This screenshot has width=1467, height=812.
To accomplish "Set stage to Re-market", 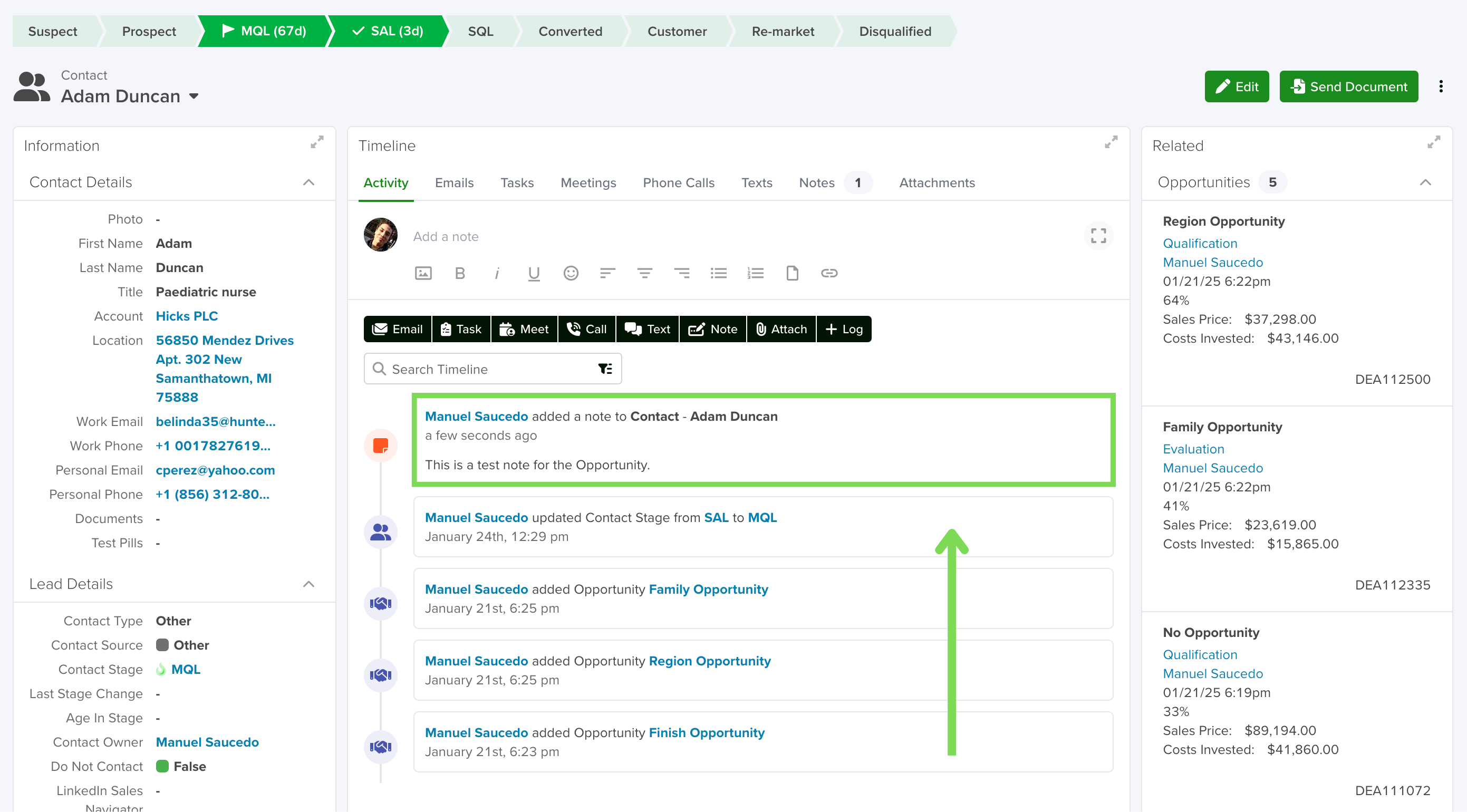I will [x=783, y=31].
